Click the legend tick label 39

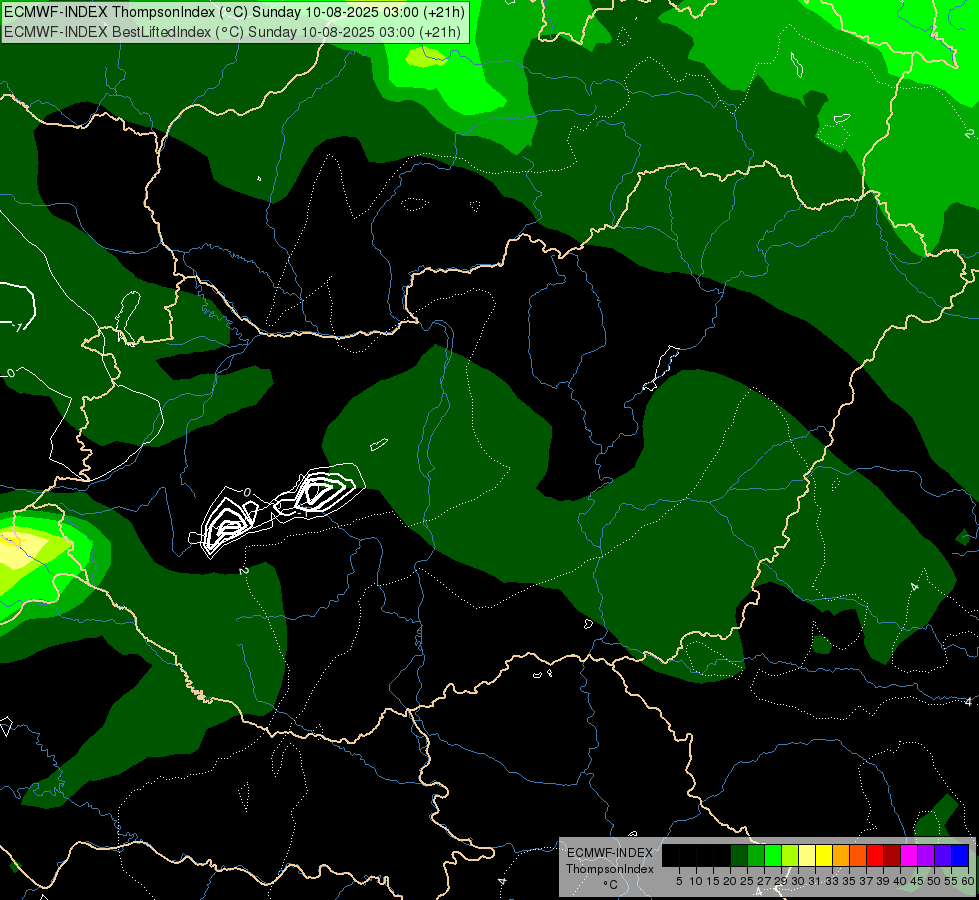coord(883,881)
